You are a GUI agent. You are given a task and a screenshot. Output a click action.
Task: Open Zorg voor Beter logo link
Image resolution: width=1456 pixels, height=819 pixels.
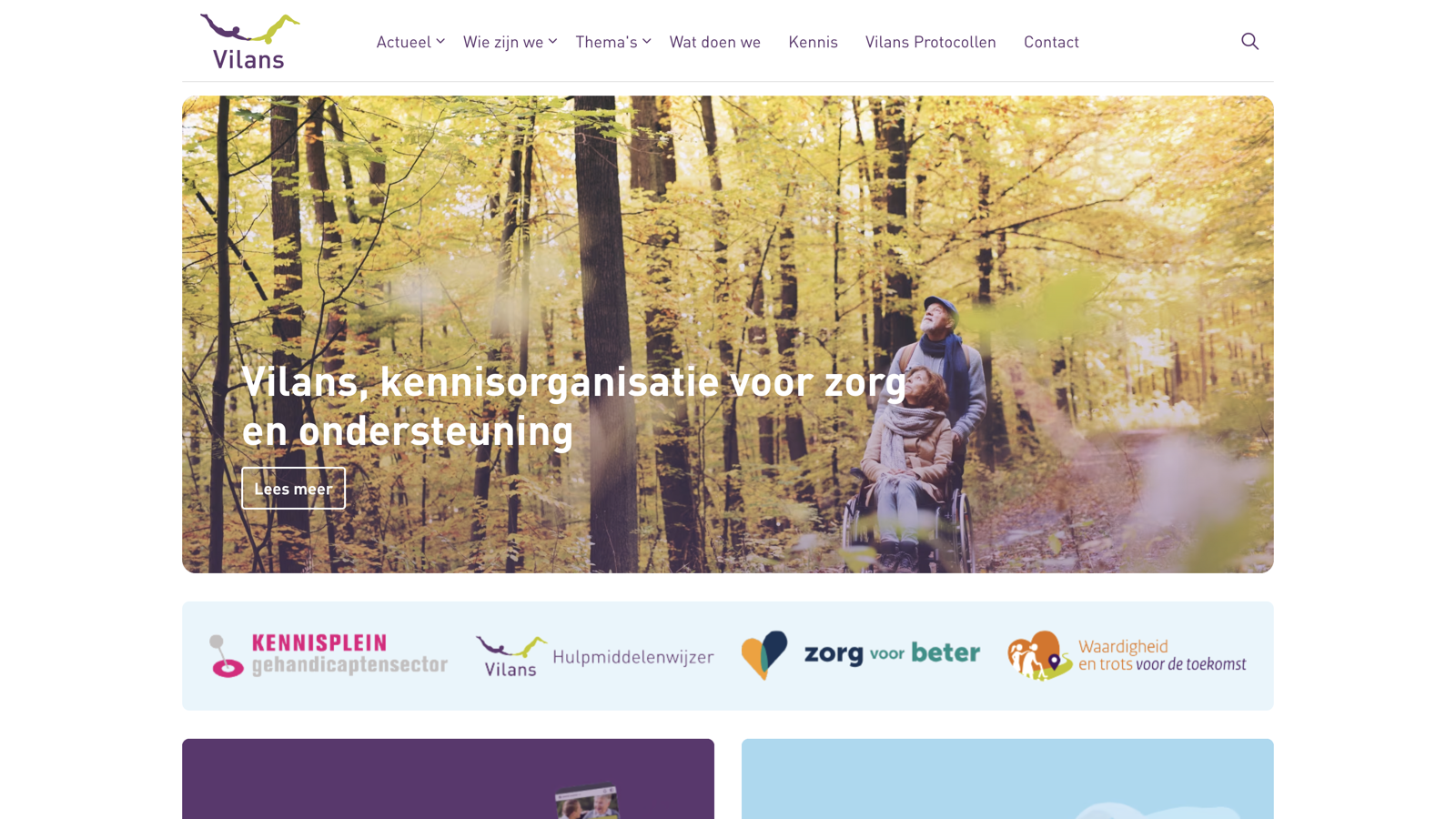(x=861, y=655)
